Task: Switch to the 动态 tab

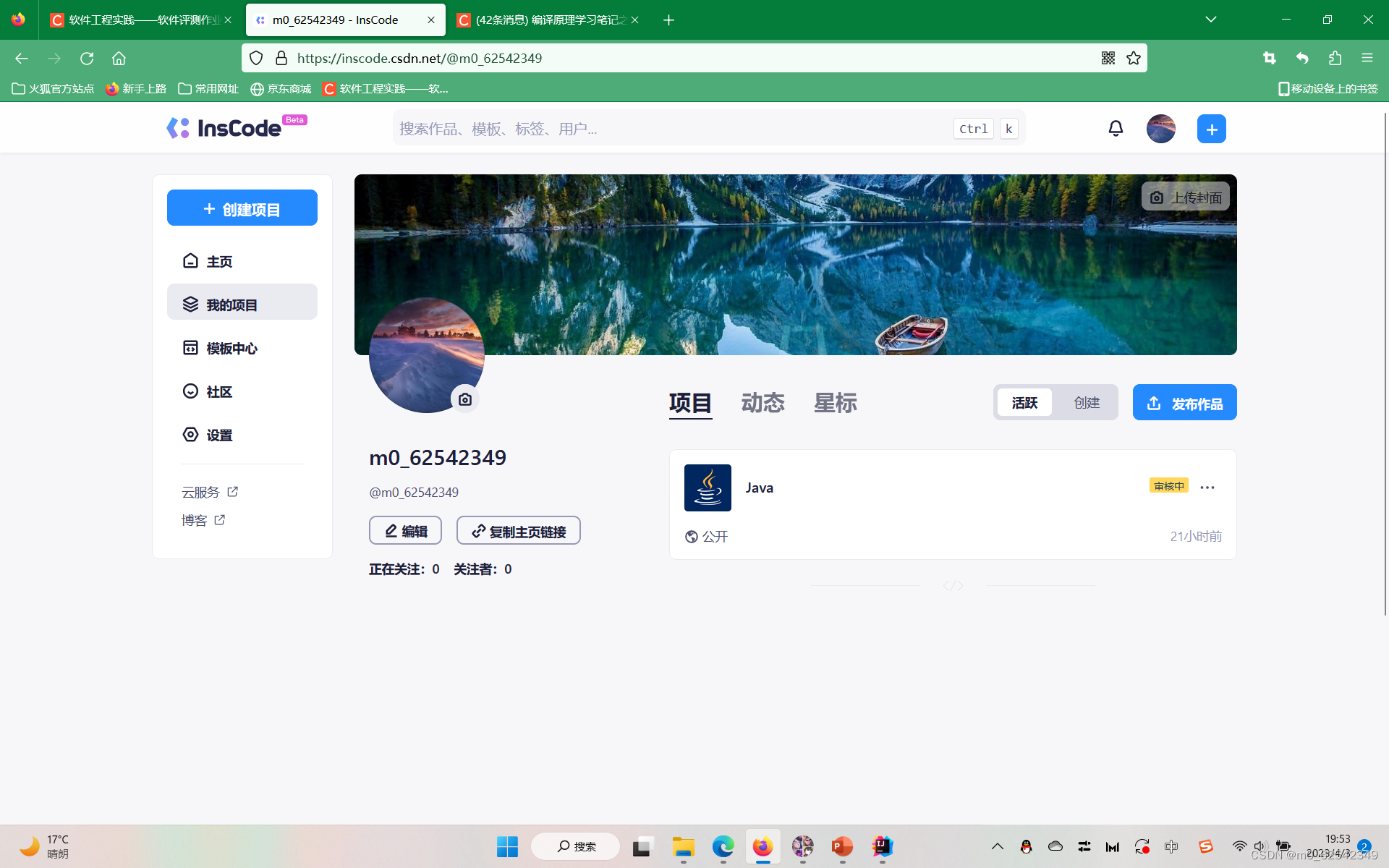Action: (763, 403)
